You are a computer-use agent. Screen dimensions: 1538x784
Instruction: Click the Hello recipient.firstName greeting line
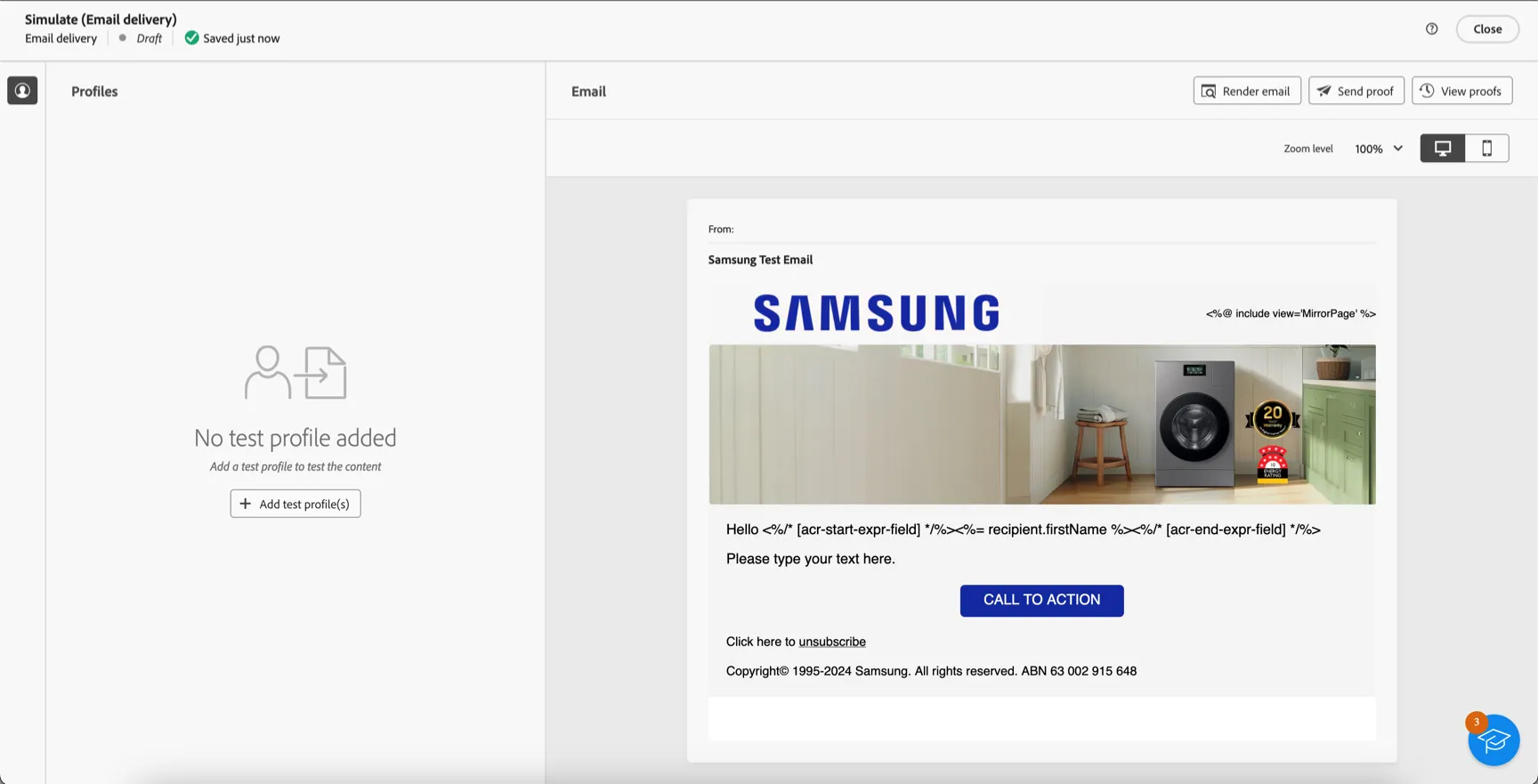pos(1024,529)
